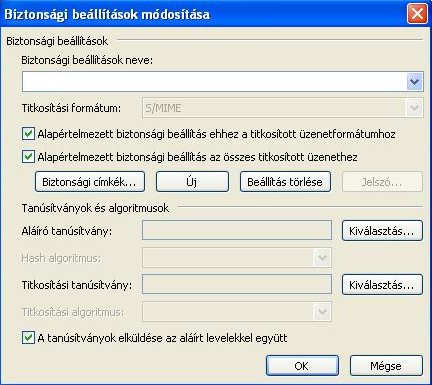Toggle sending certificates with signed messages checkbox
The height and width of the screenshot is (385, 432).
point(28,338)
